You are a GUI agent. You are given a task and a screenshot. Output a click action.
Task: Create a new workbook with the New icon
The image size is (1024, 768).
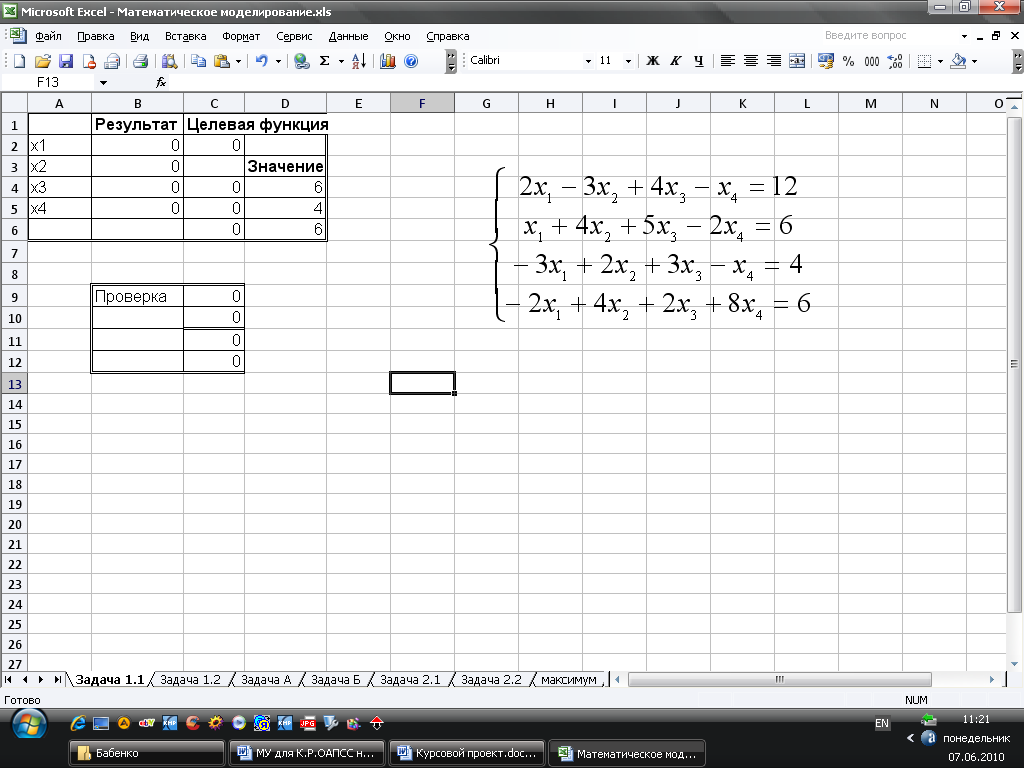pos(20,61)
